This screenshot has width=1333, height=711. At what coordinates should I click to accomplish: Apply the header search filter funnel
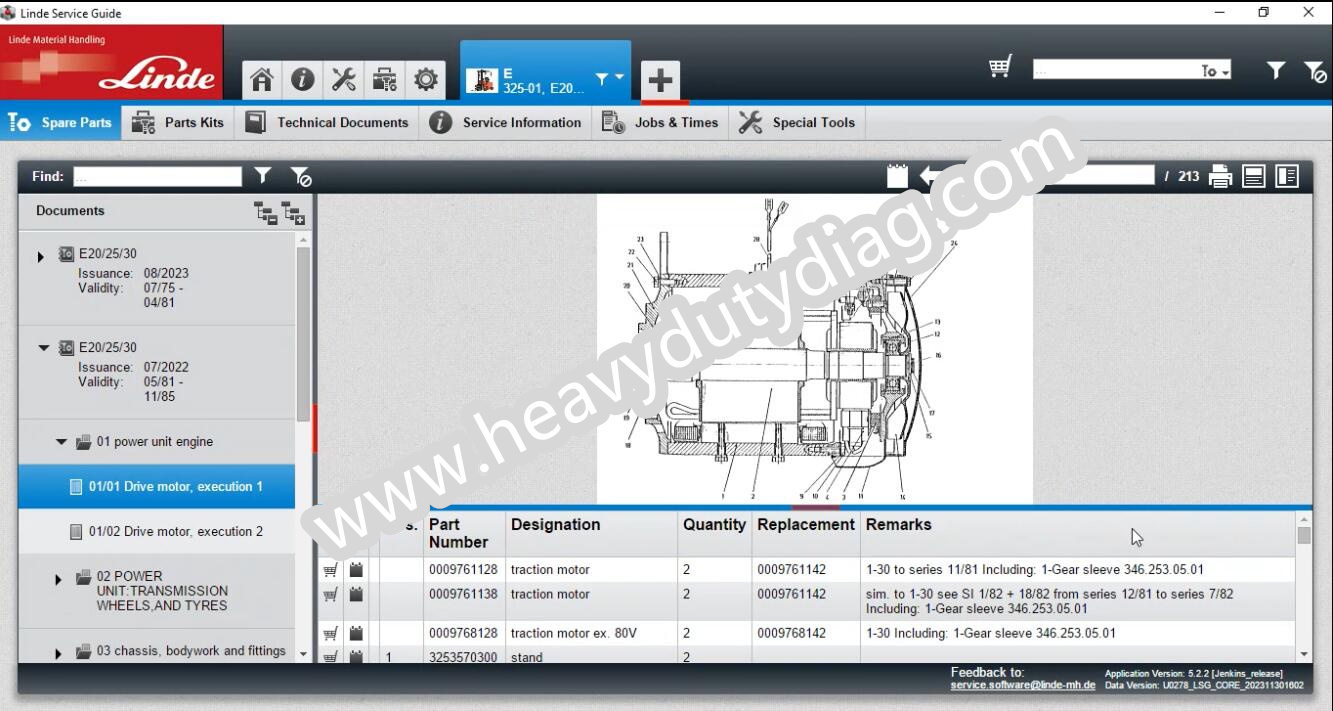pyautogui.click(x=1276, y=70)
